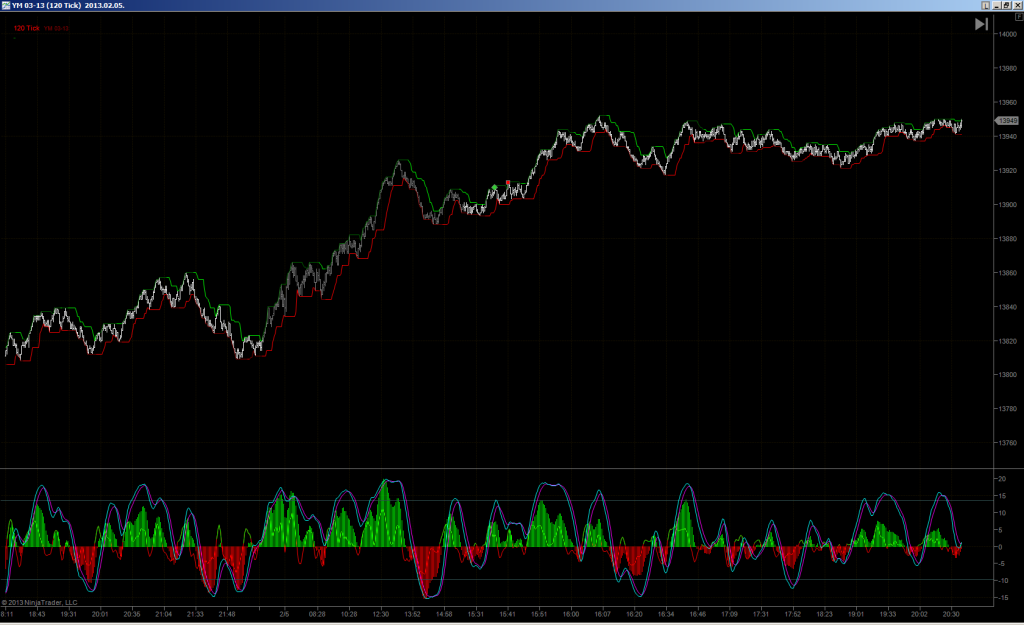Click the 16:00 time axis label
The image size is (1024, 625).
571,614
